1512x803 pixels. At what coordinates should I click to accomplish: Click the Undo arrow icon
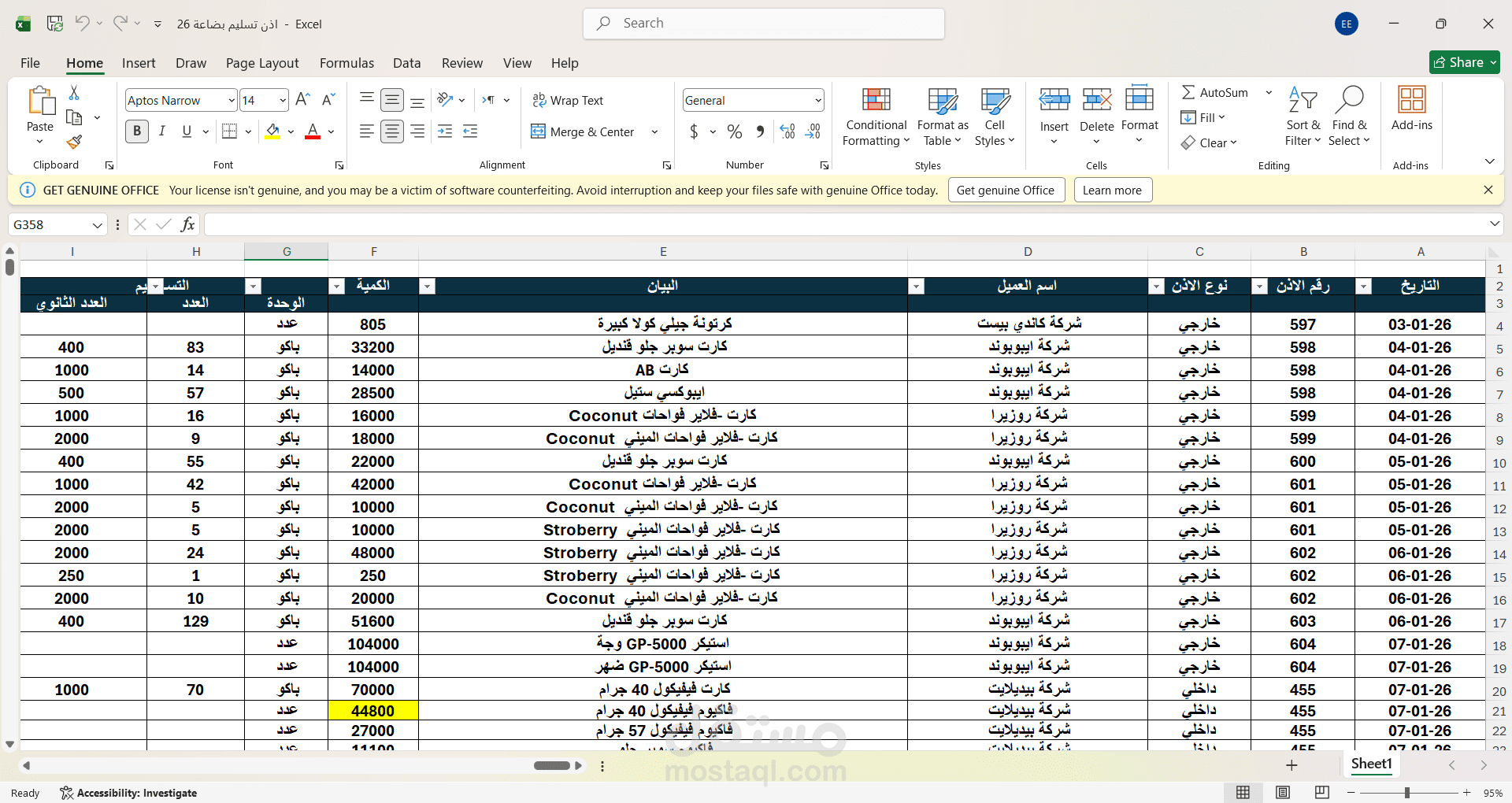[x=82, y=24]
